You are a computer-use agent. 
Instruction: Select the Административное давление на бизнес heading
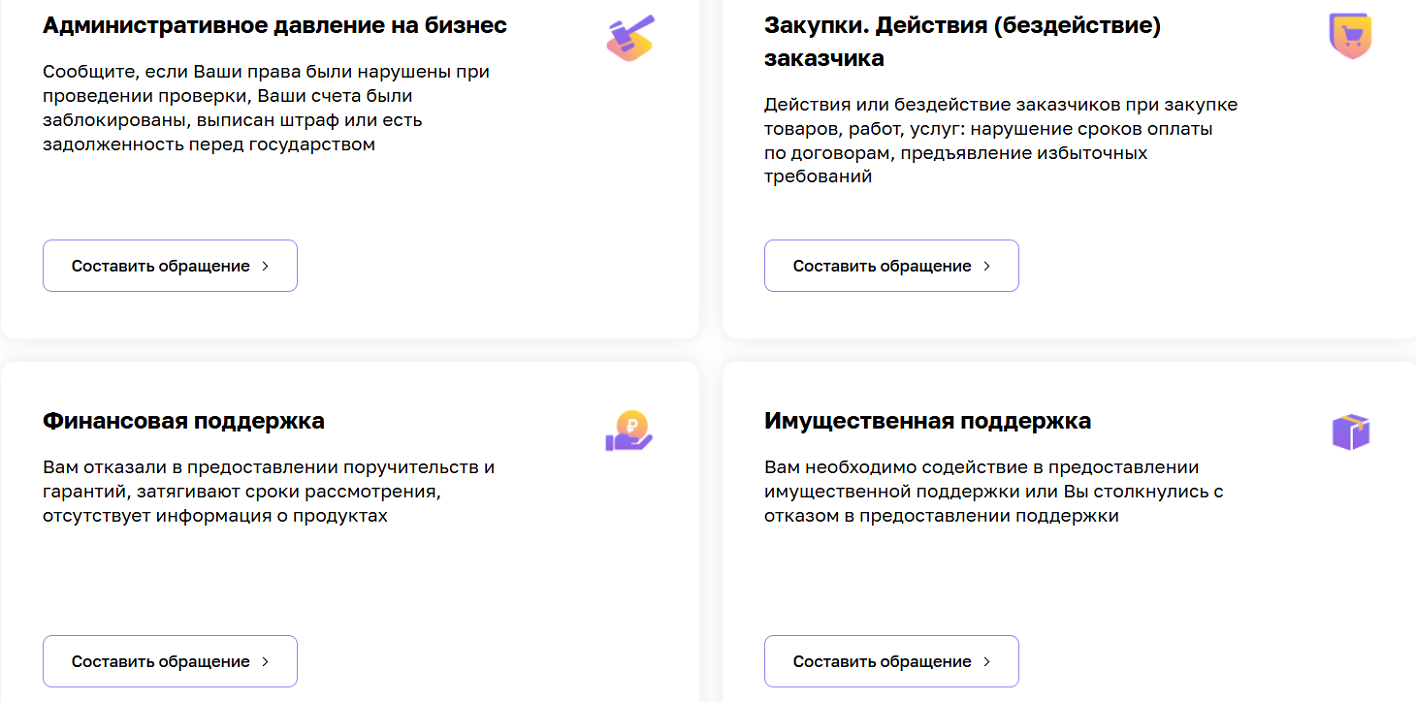tap(275, 25)
